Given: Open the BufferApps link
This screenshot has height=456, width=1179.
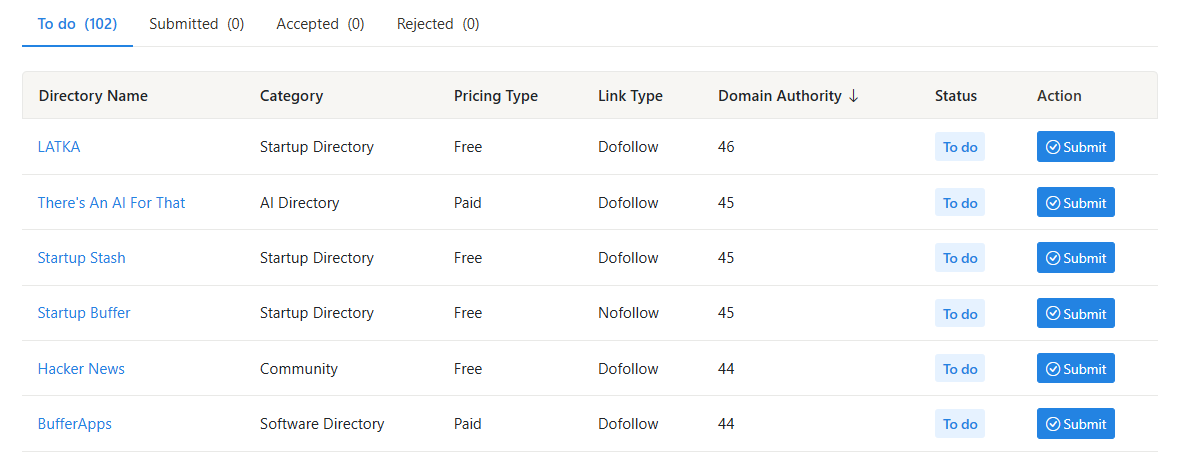Looking at the screenshot, I should pyautogui.click(x=74, y=424).
